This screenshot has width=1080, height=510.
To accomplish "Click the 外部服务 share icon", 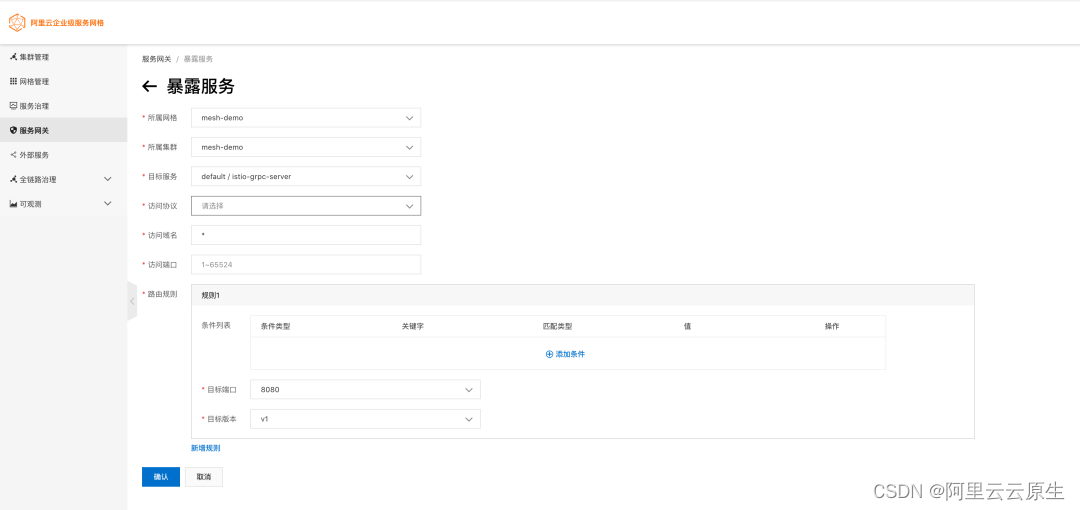I will [x=13, y=155].
